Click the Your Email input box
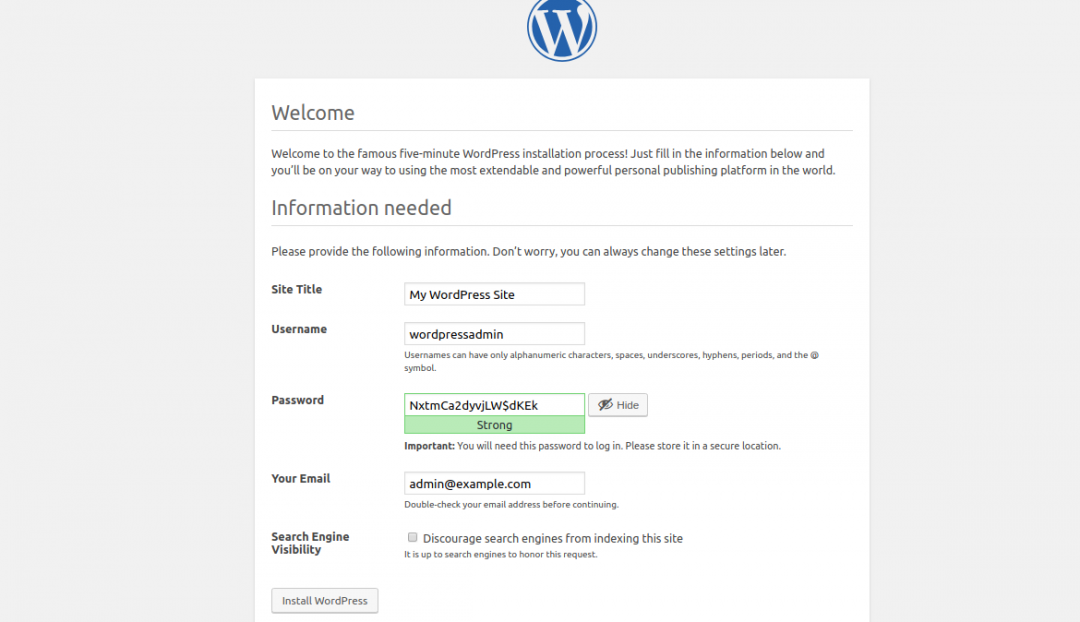The width and height of the screenshot is (1080, 622). click(x=494, y=484)
